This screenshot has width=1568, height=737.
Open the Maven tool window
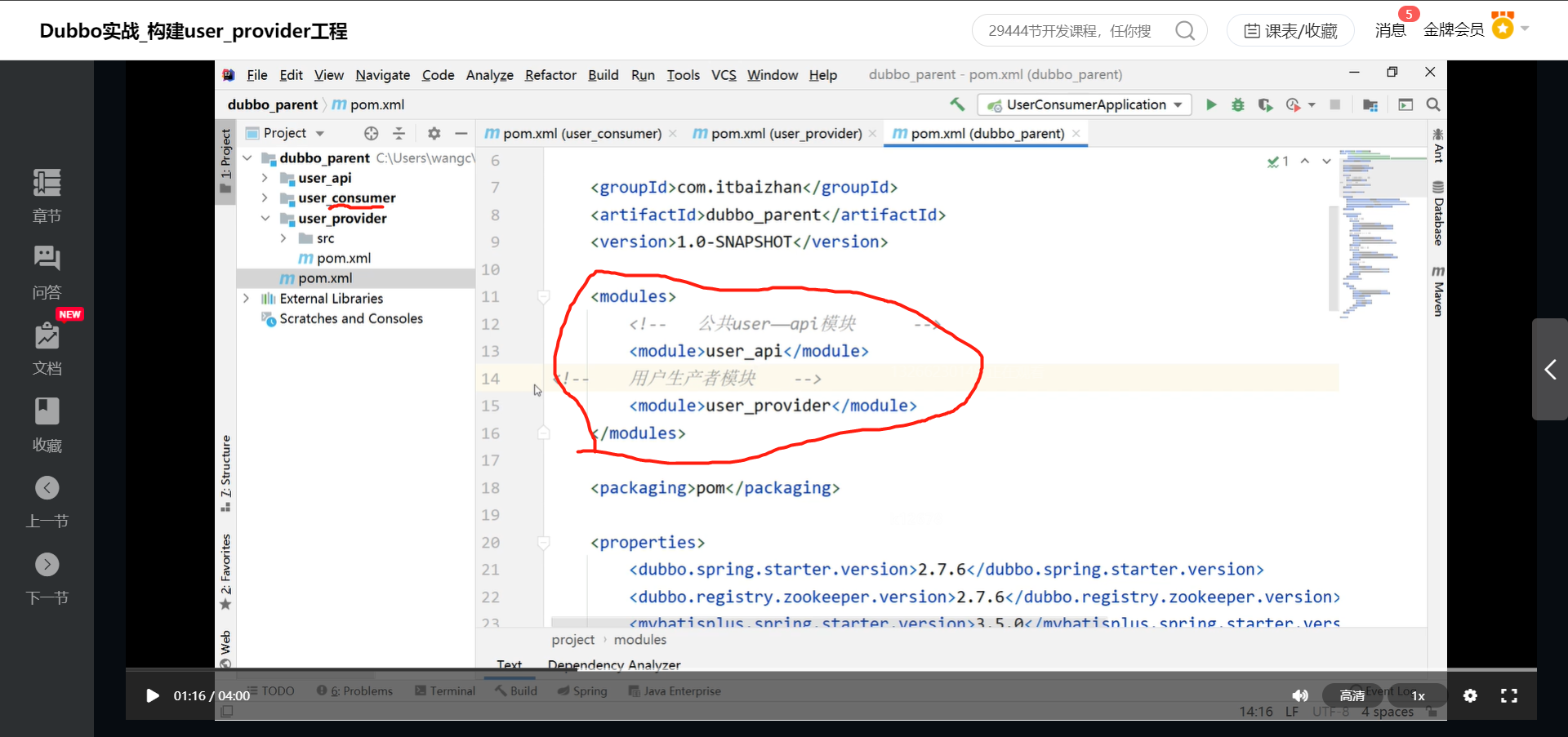(x=1437, y=291)
